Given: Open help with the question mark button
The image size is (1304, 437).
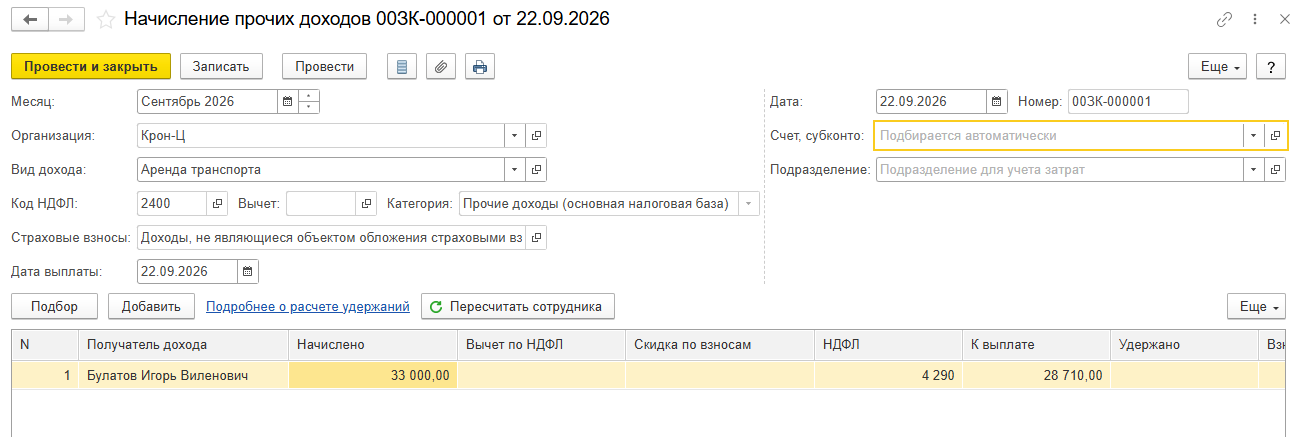Looking at the screenshot, I should 1270,67.
